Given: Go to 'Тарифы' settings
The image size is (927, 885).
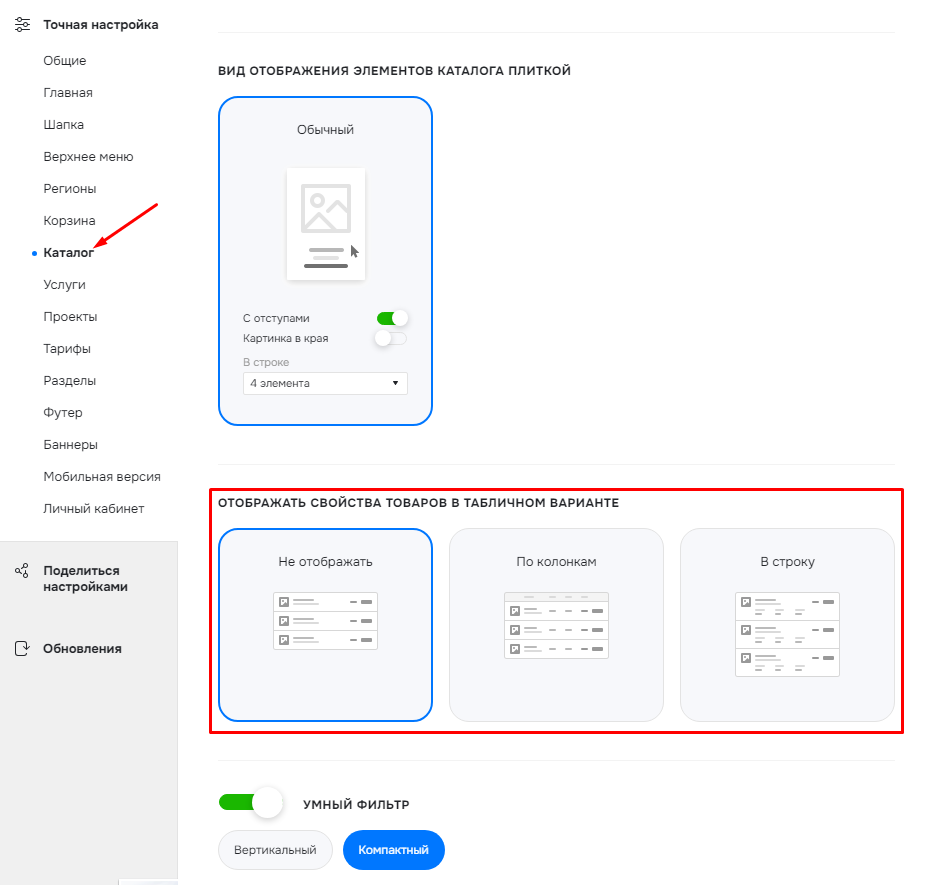Looking at the screenshot, I should [x=67, y=348].
